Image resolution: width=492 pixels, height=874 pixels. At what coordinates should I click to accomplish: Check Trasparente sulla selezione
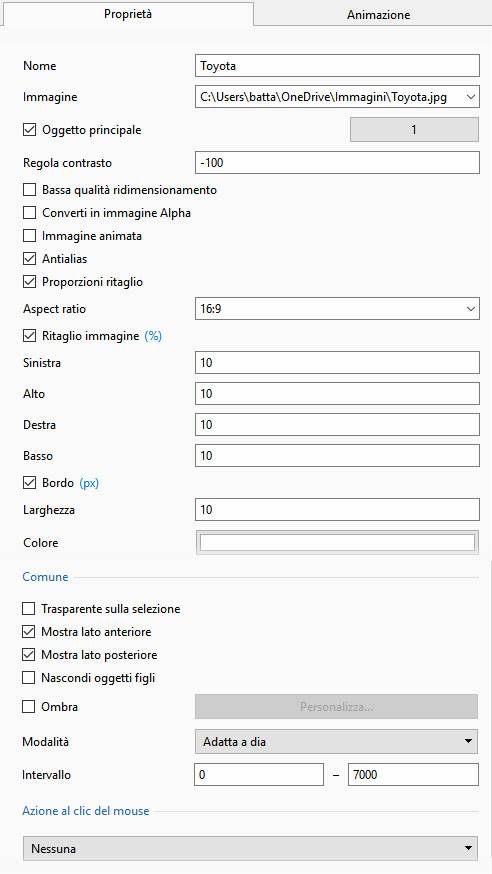click(x=28, y=609)
